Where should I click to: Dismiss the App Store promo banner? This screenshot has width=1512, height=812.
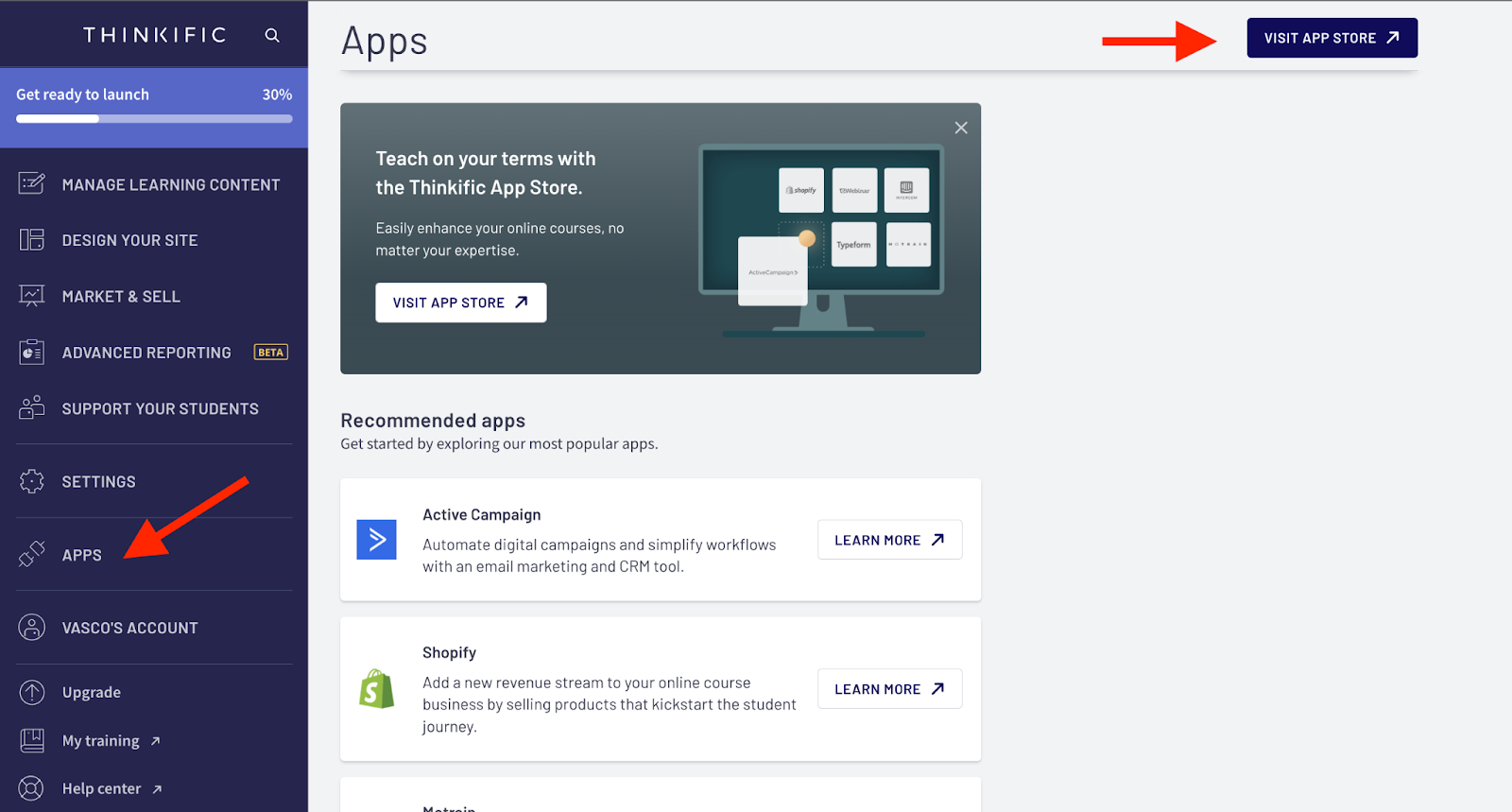coord(961,128)
